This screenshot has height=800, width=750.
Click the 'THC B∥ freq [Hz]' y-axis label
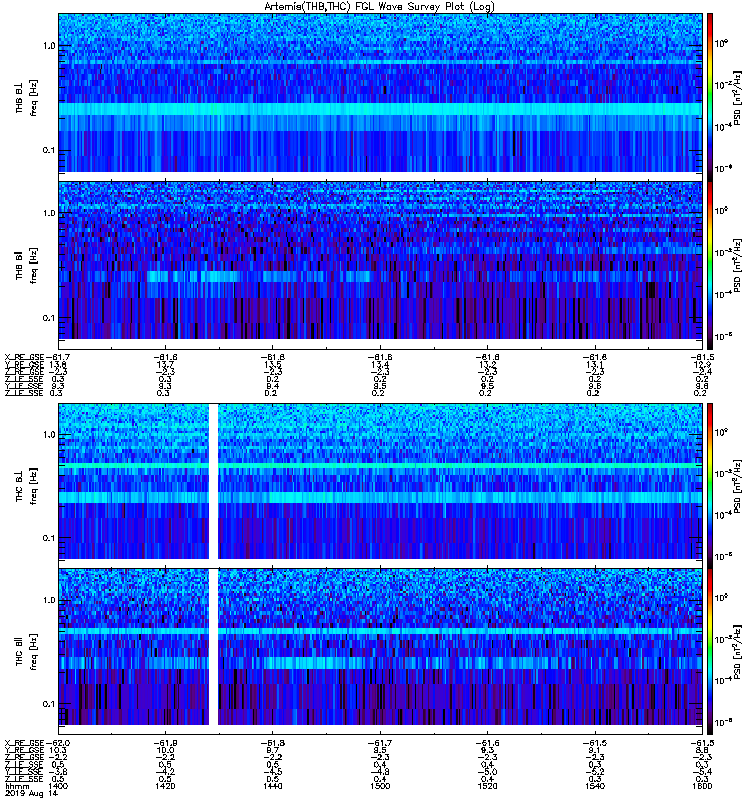click(26, 652)
